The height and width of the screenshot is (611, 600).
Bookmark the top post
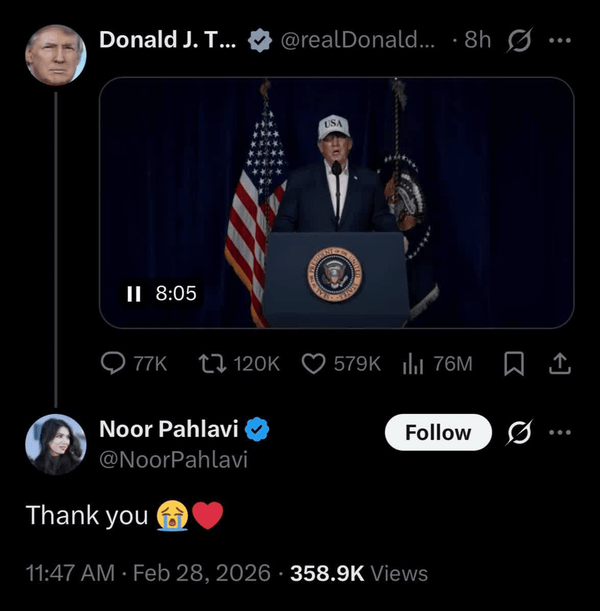[x=514, y=363]
